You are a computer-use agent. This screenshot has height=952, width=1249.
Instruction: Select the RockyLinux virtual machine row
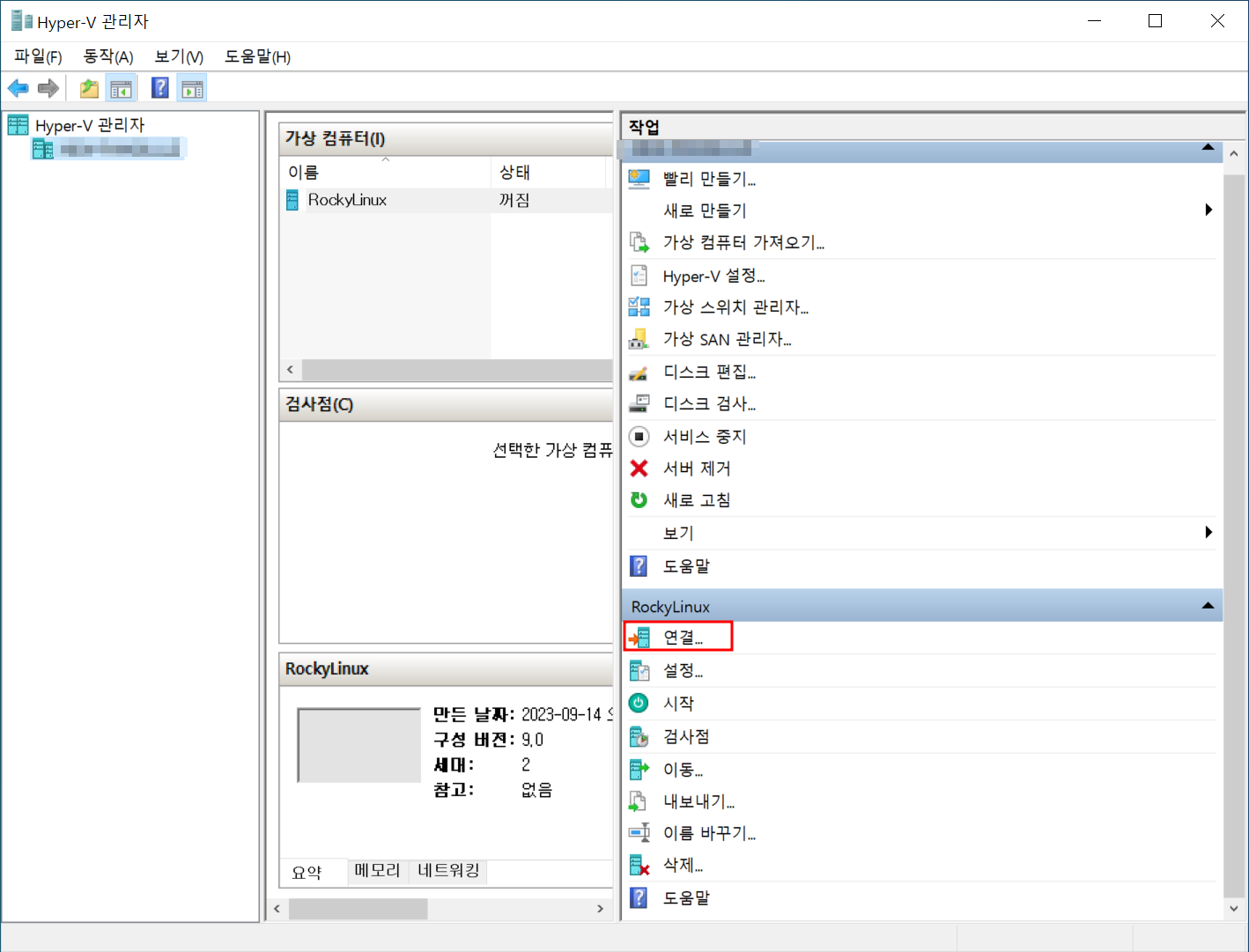[446, 200]
